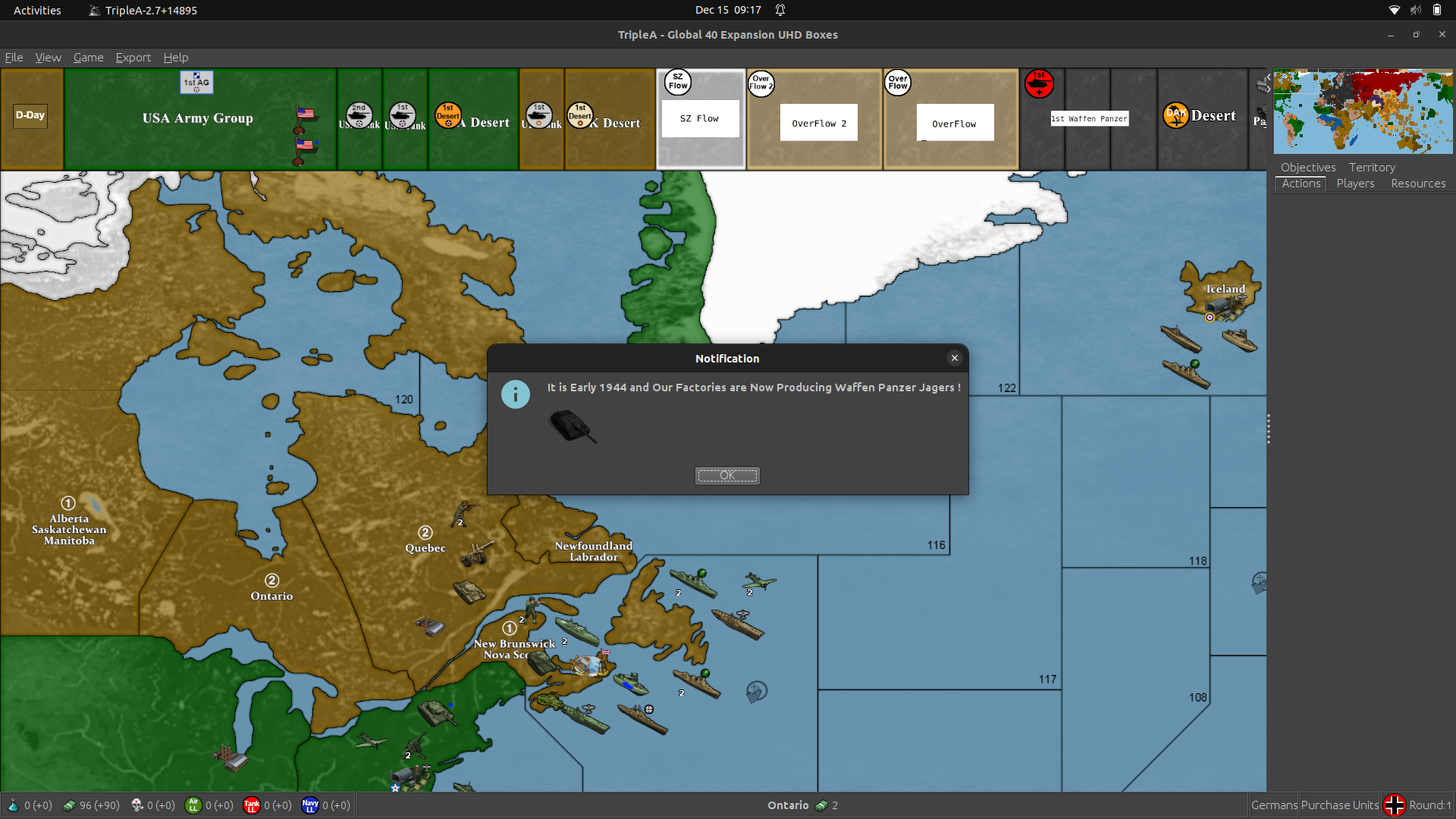
Task: Open the Export menu
Action: pyautogui.click(x=133, y=58)
